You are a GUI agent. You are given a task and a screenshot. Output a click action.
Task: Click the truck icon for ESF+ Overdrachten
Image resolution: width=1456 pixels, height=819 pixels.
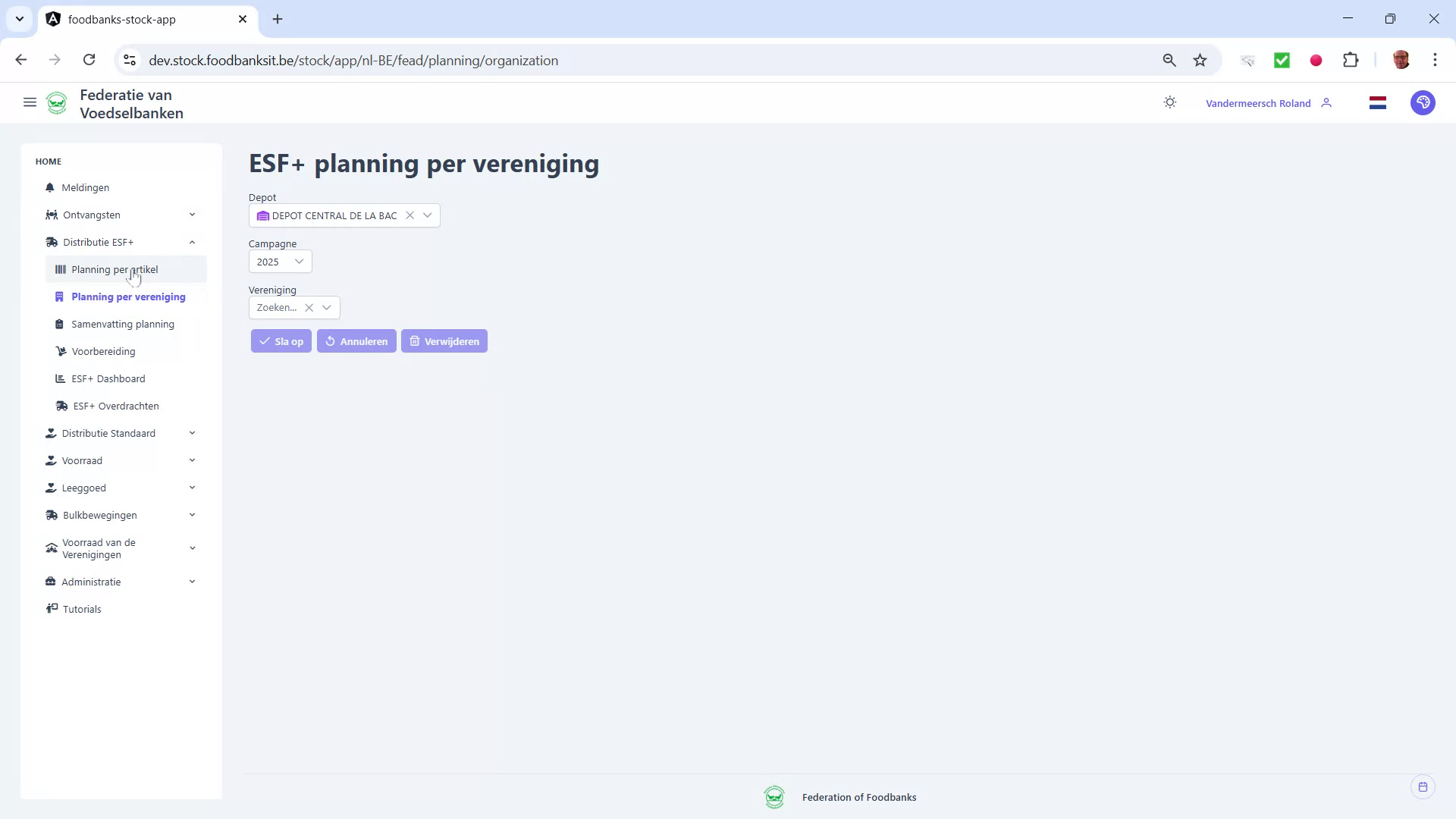[x=60, y=406]
